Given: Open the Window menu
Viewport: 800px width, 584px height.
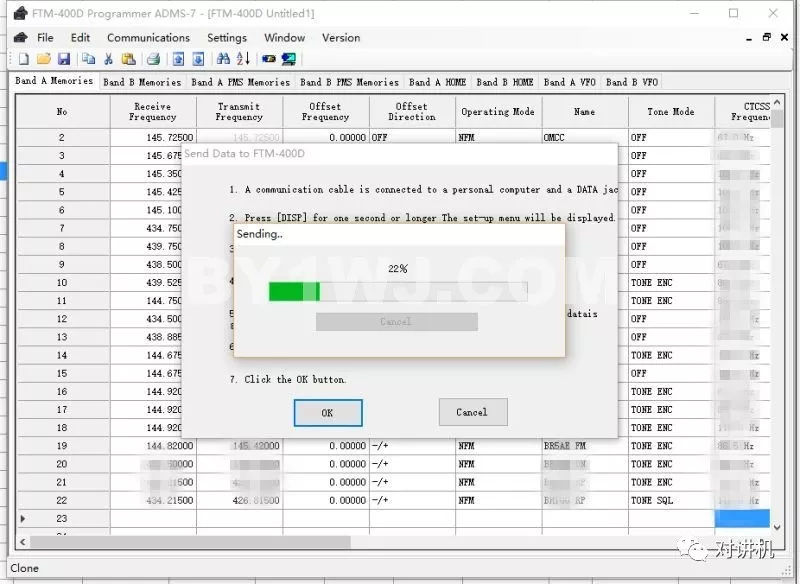Looking at the screenshot, I should (x=284, y=38).
